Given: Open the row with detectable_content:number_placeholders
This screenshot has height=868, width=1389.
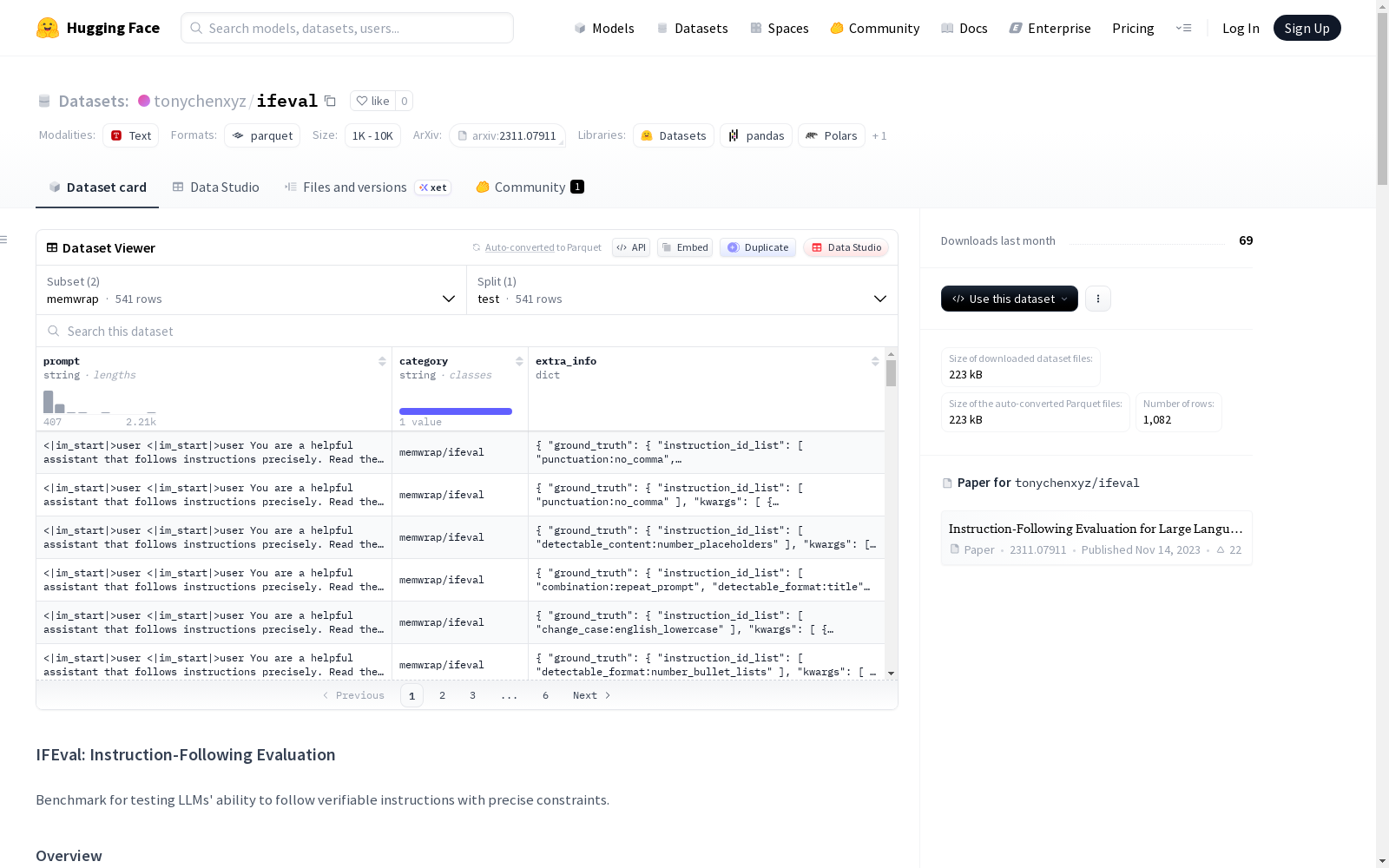Looking at the screenshot, I should click(460, 537).
